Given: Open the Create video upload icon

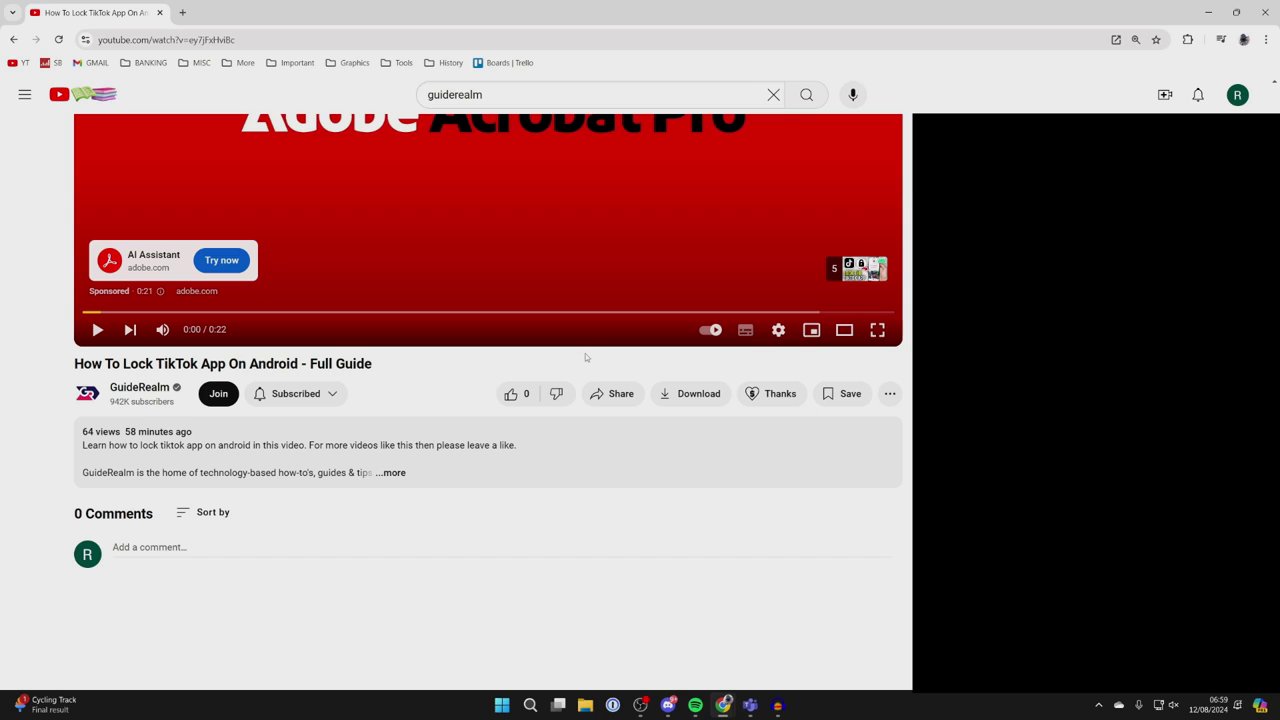Looking at the screenshot, I should click(x=1164, y=94).
